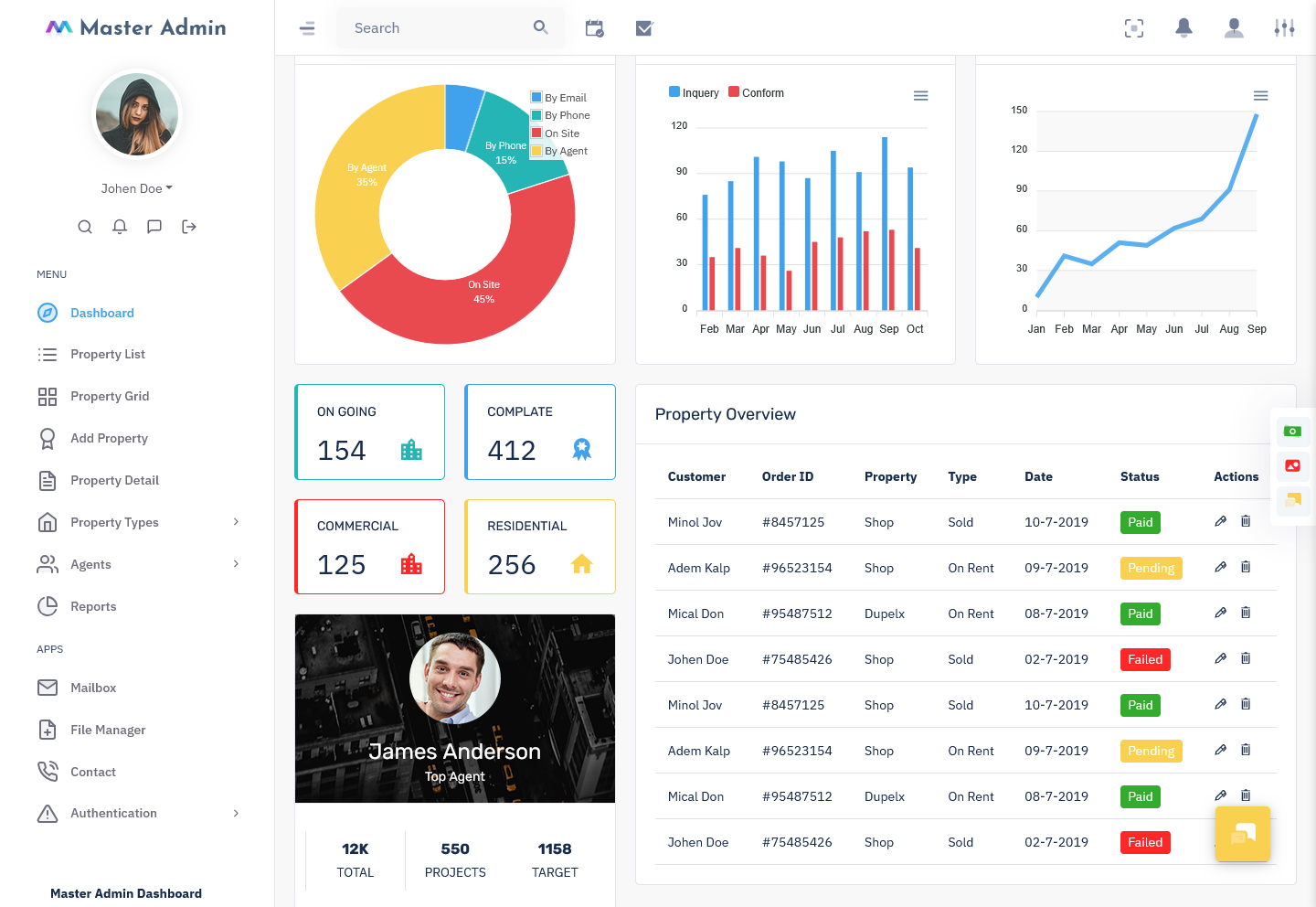Screen dimensions: 1316x907
Task: Delete the first Johen Doe Failed row
Action: point(1246,658)
